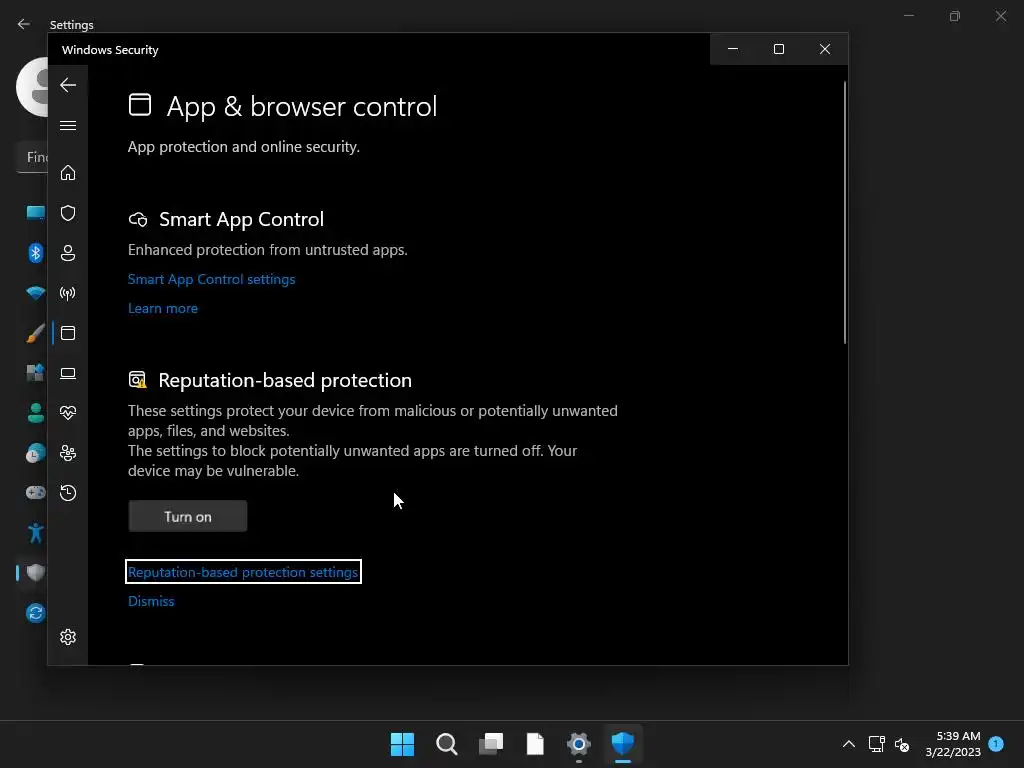
Task: Close the Windows Security window
Action: point(825,49)
